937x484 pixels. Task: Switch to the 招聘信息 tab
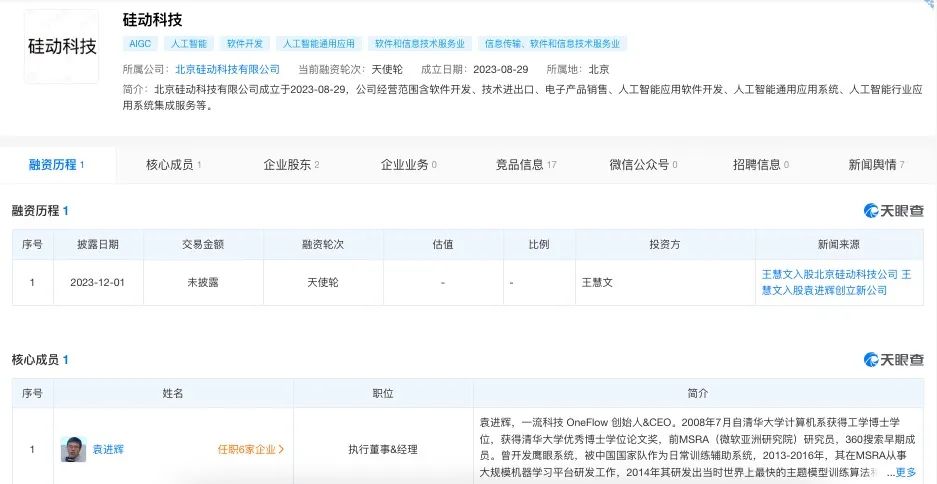[761, 165]
